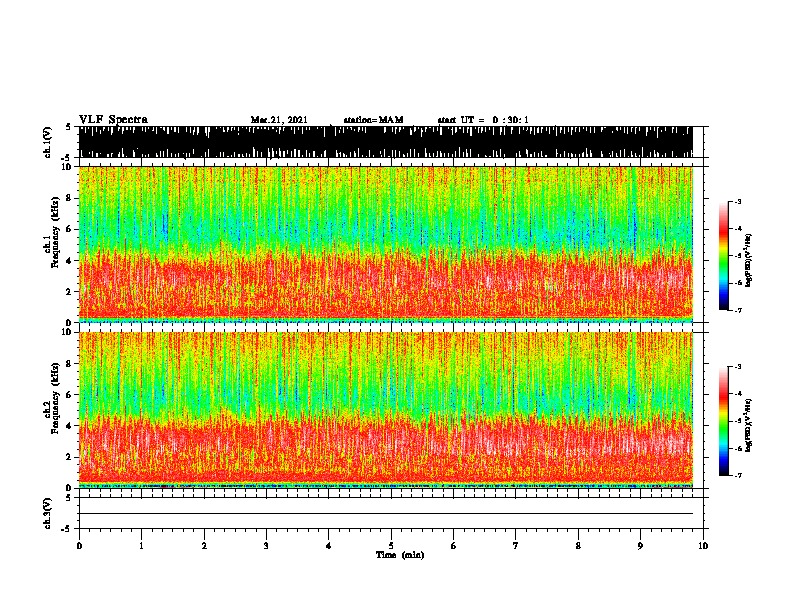Click the time axis tick label "7"
The image size is (792, 612).
coord(516,546)
